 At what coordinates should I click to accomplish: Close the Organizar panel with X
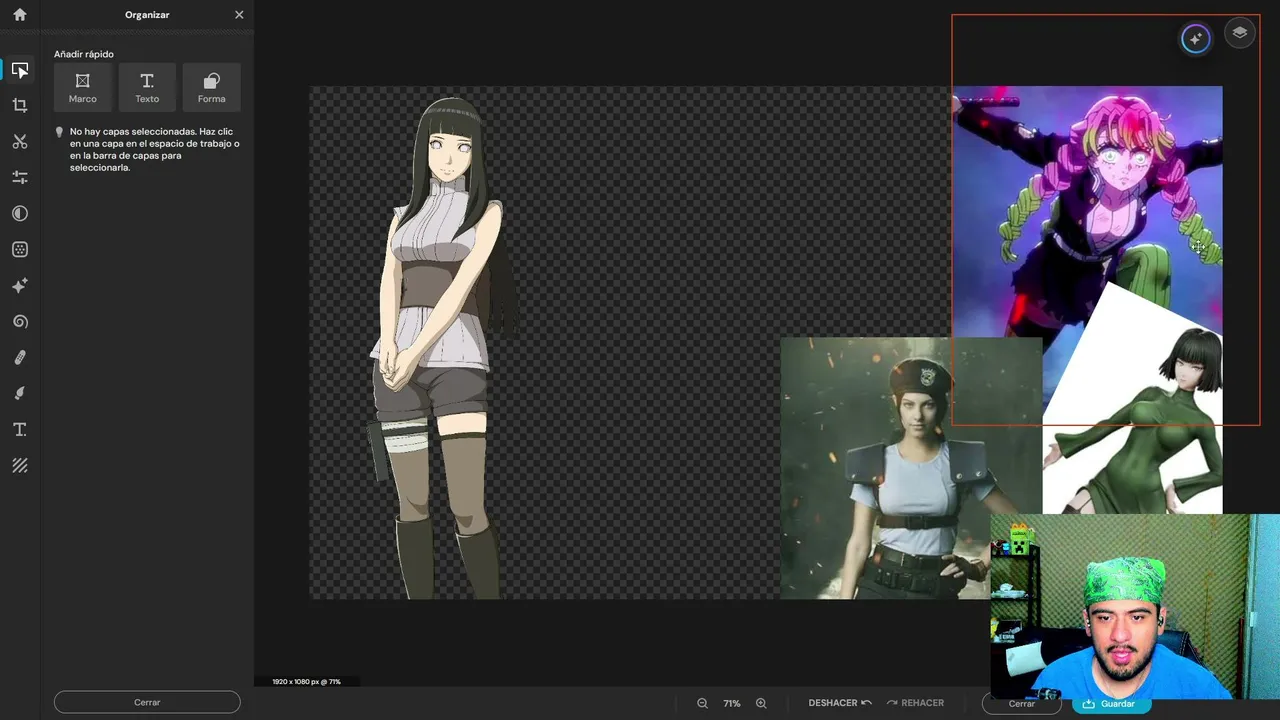click(239, 15)
